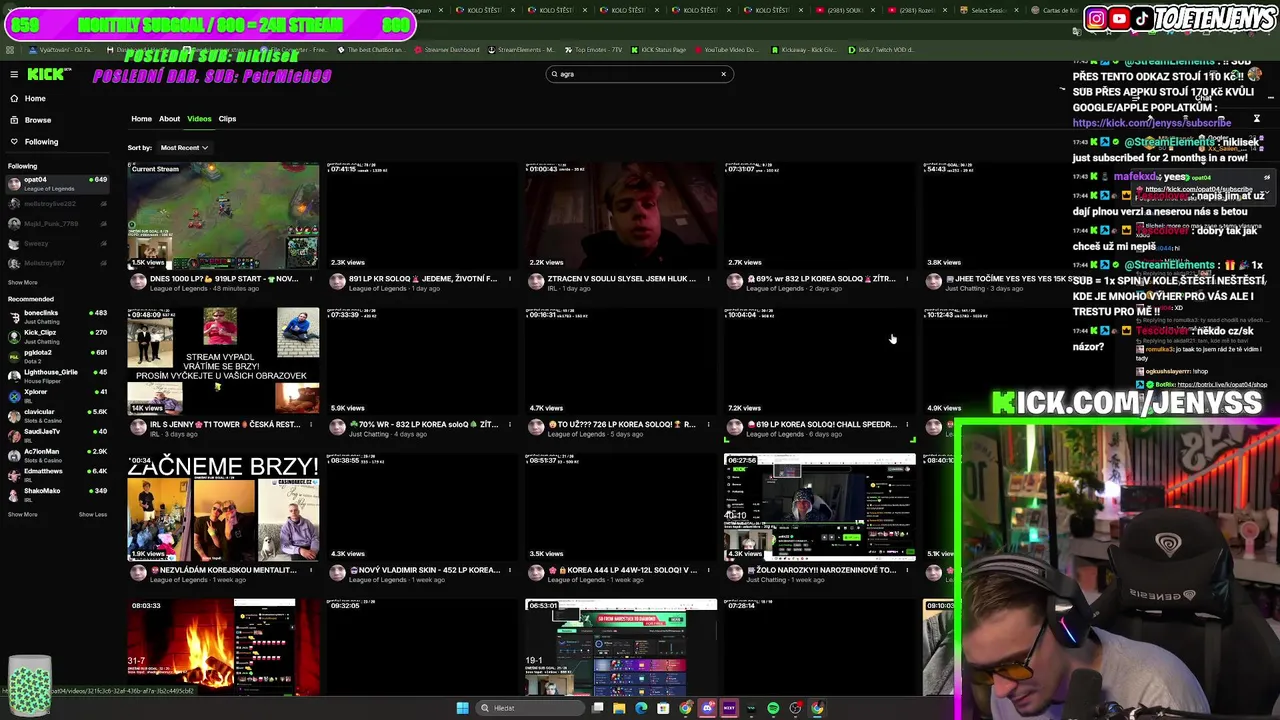Open options for '891 LP KR SOLOQ' video
Viewport: 1280px width, 720px height.
[510, 279]
